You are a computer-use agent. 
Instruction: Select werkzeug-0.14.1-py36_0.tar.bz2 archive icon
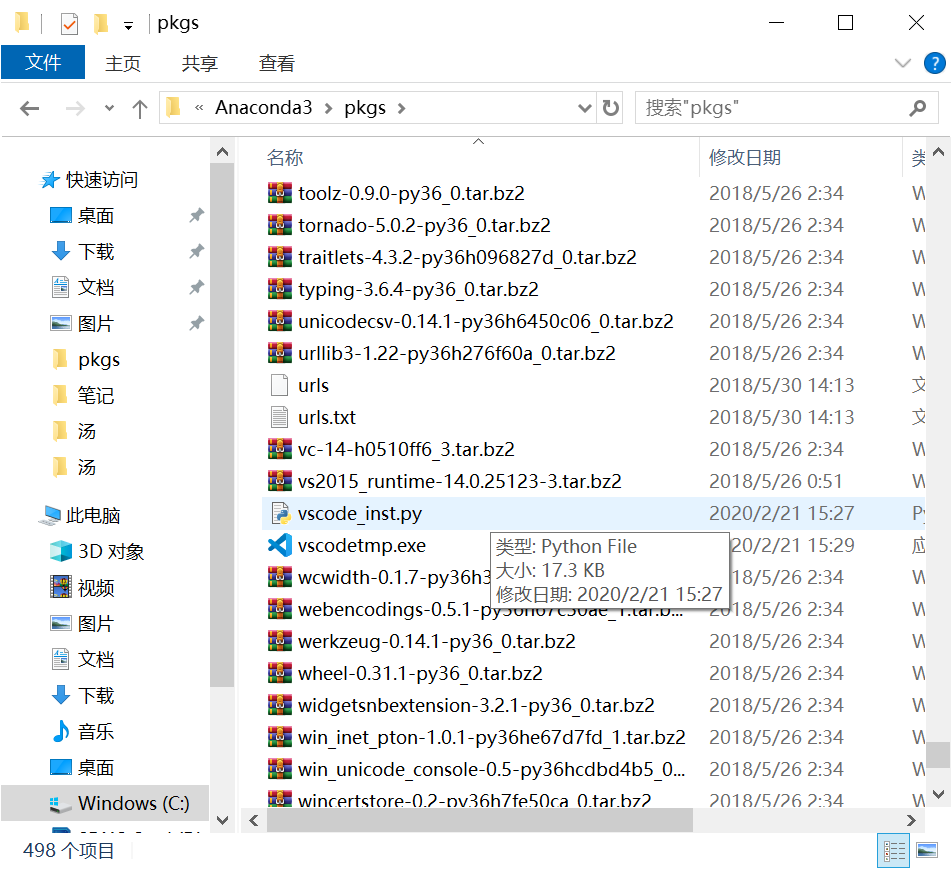pos(279,641)
